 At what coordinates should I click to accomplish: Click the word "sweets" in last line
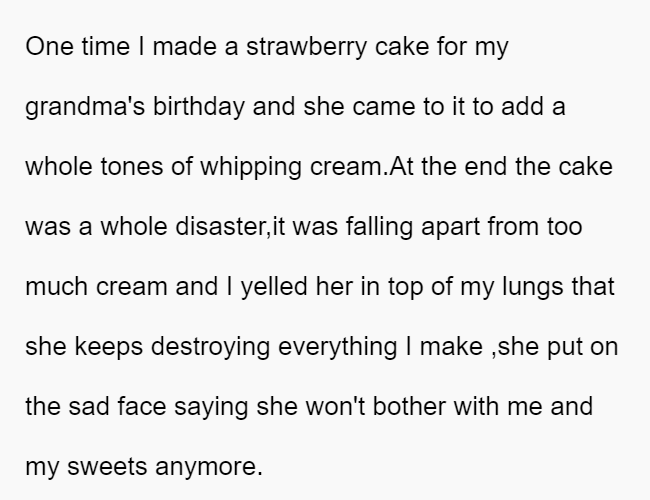(107, 467)
